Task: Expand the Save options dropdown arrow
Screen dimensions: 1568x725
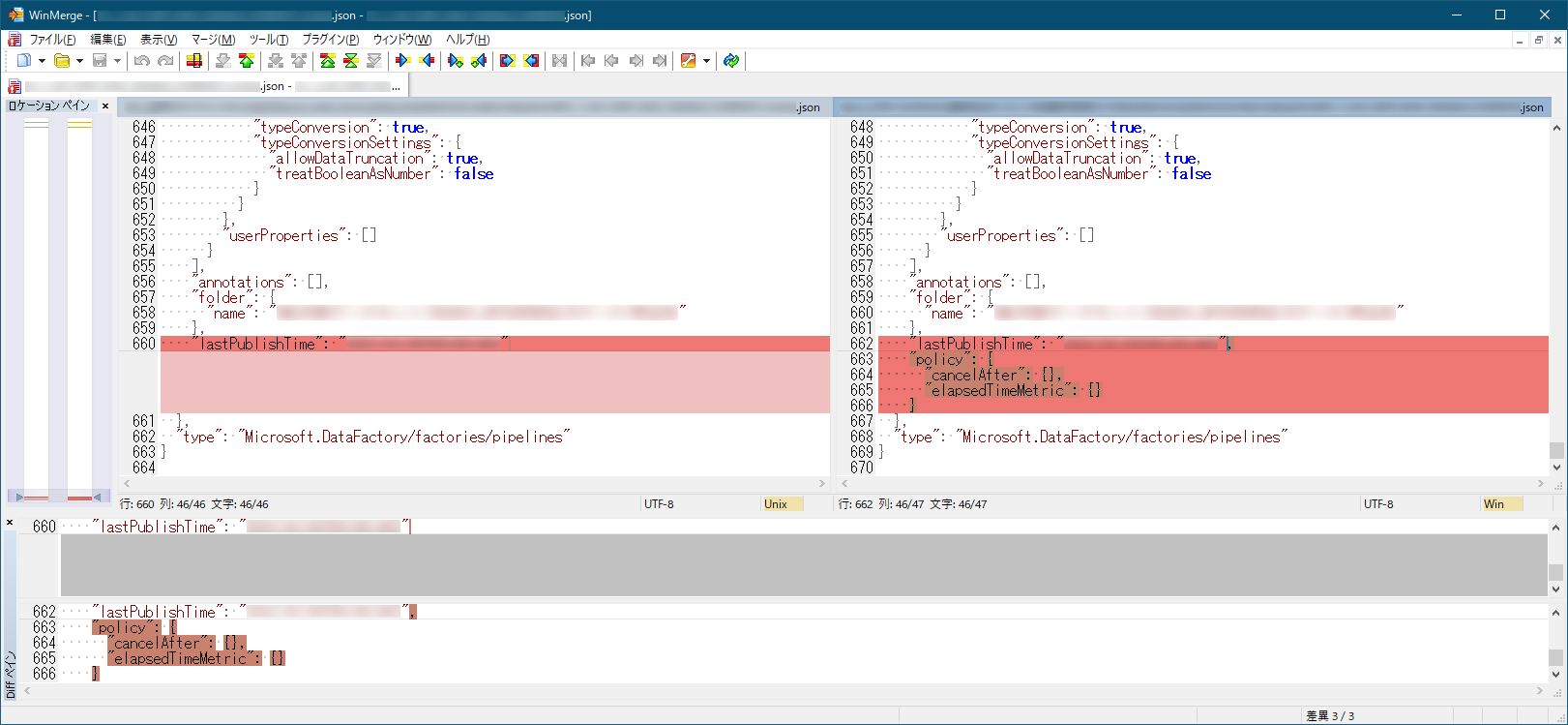Action: coord(117,61)
